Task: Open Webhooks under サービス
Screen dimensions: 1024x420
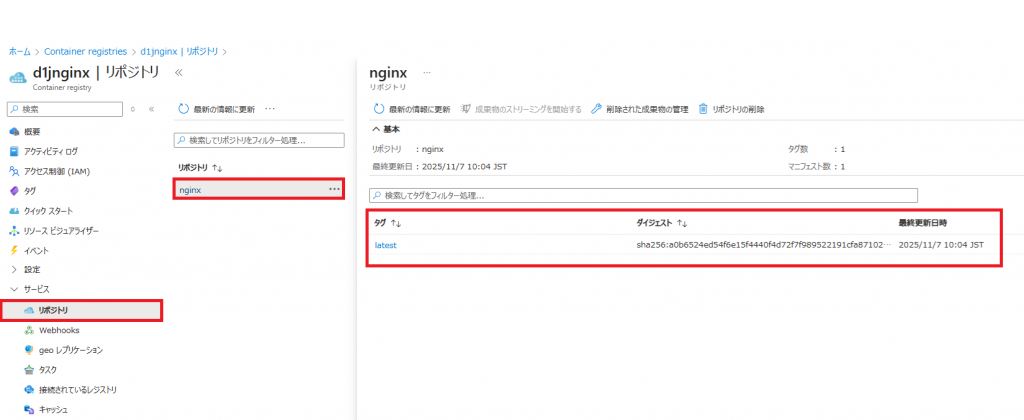Action: (x=59, y=330)
